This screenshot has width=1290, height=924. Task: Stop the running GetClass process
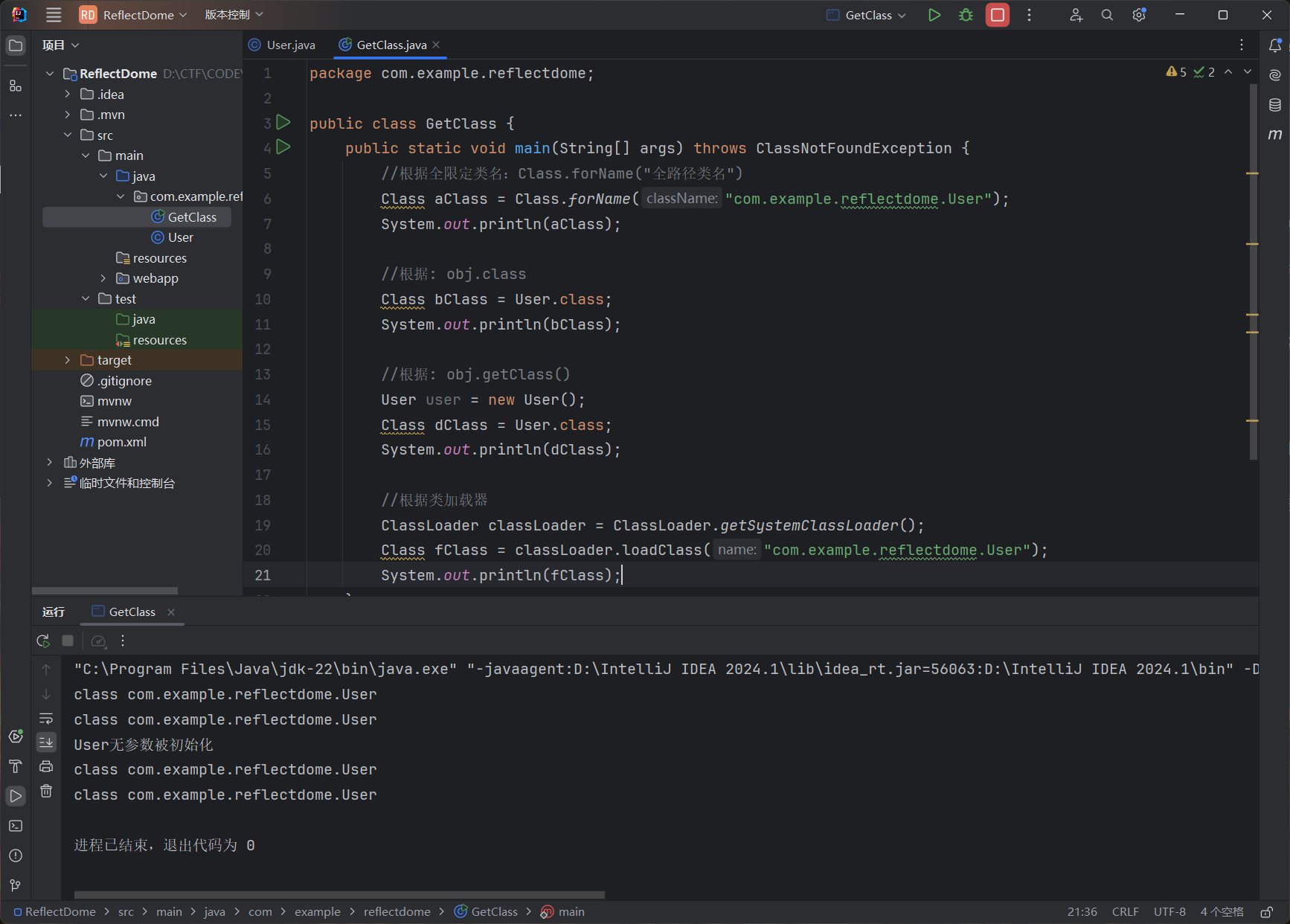(998, 15)
